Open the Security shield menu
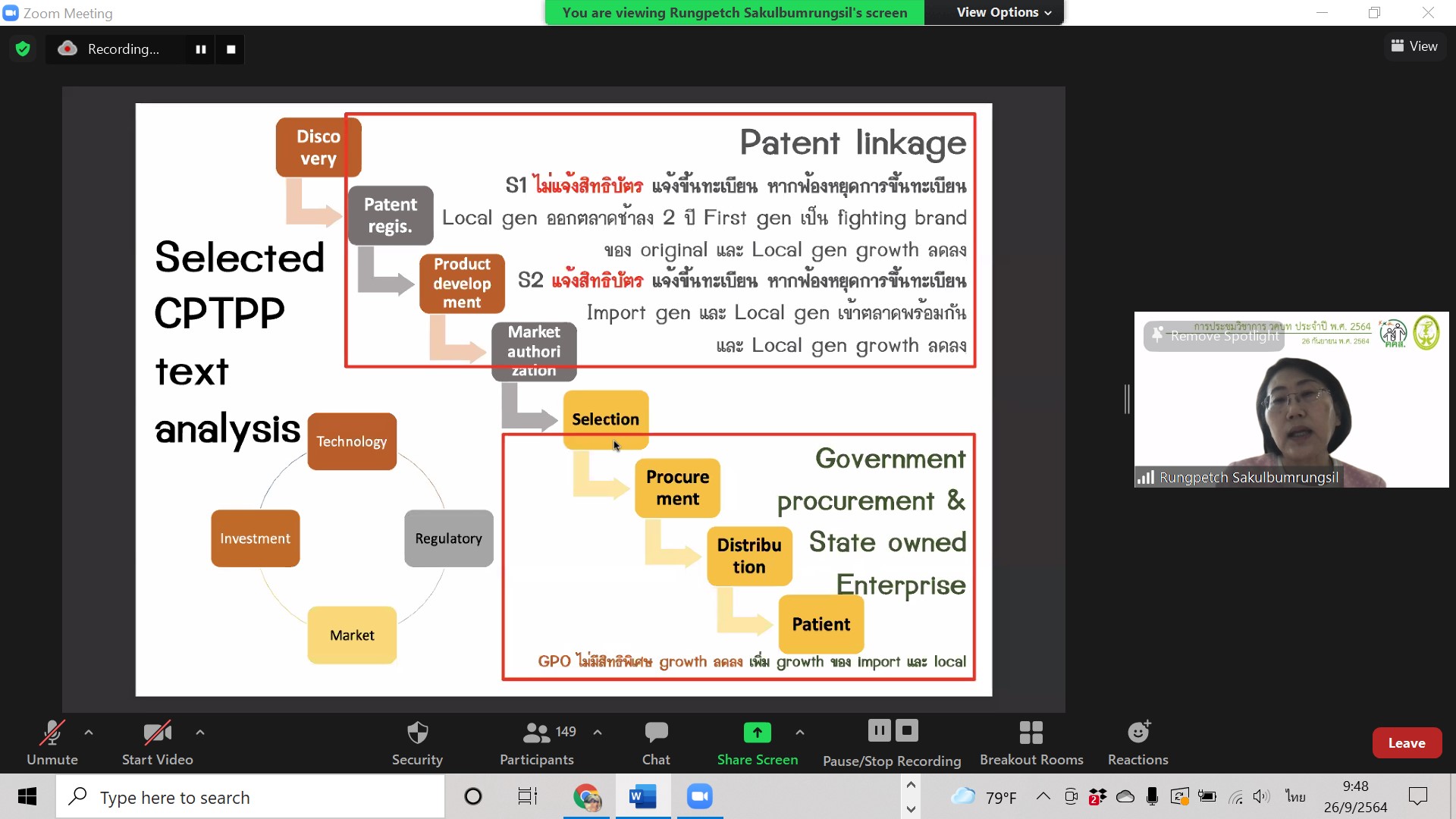 click(417, 742)
